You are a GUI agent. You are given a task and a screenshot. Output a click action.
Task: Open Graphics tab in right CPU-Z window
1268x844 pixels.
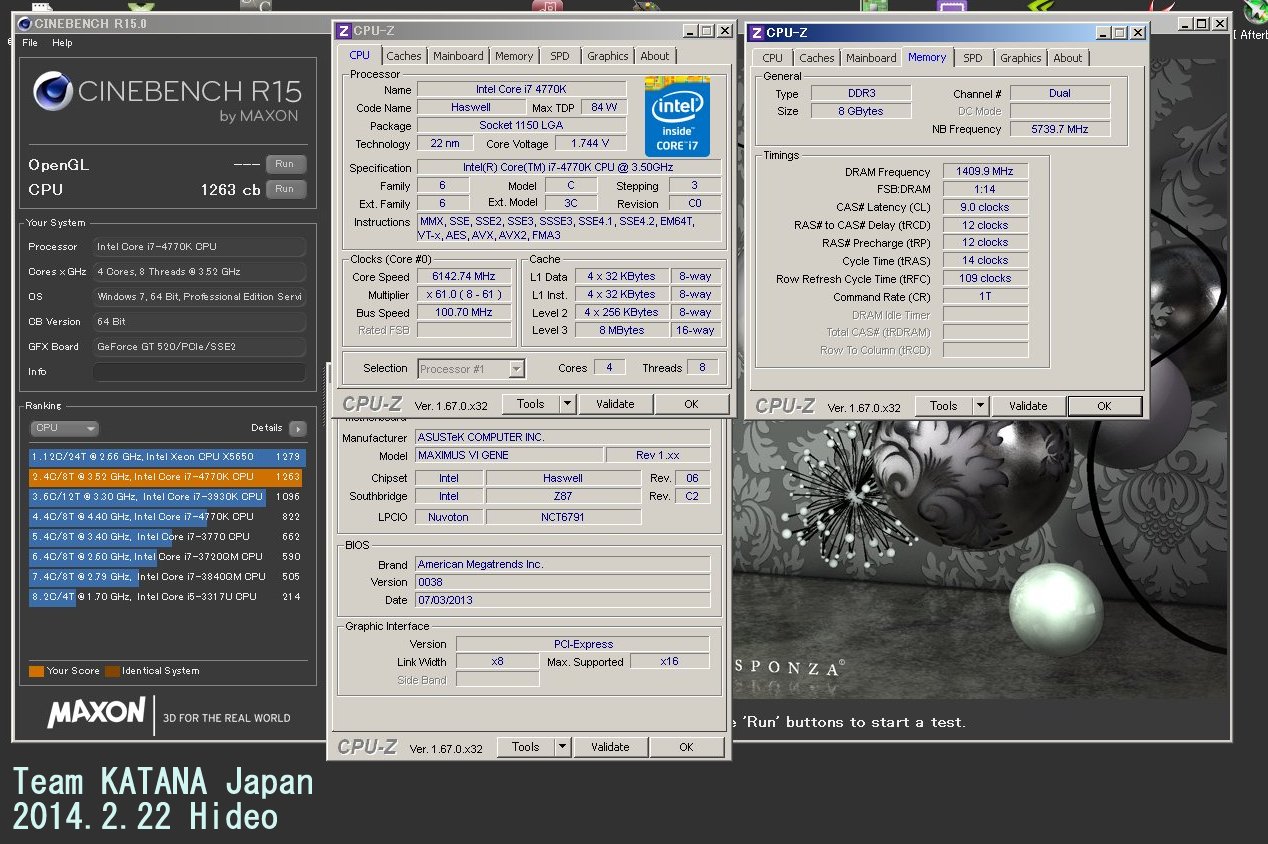click(x=1021, y=59)
